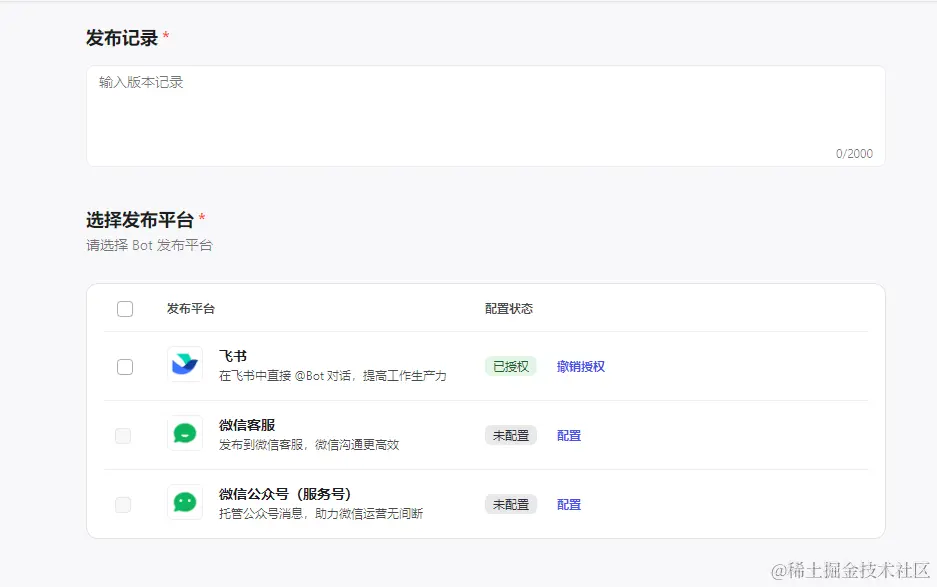This screenshot has height=587, width=937.
Task: Click the 微信客服 green chat icon
Action: 185,433
